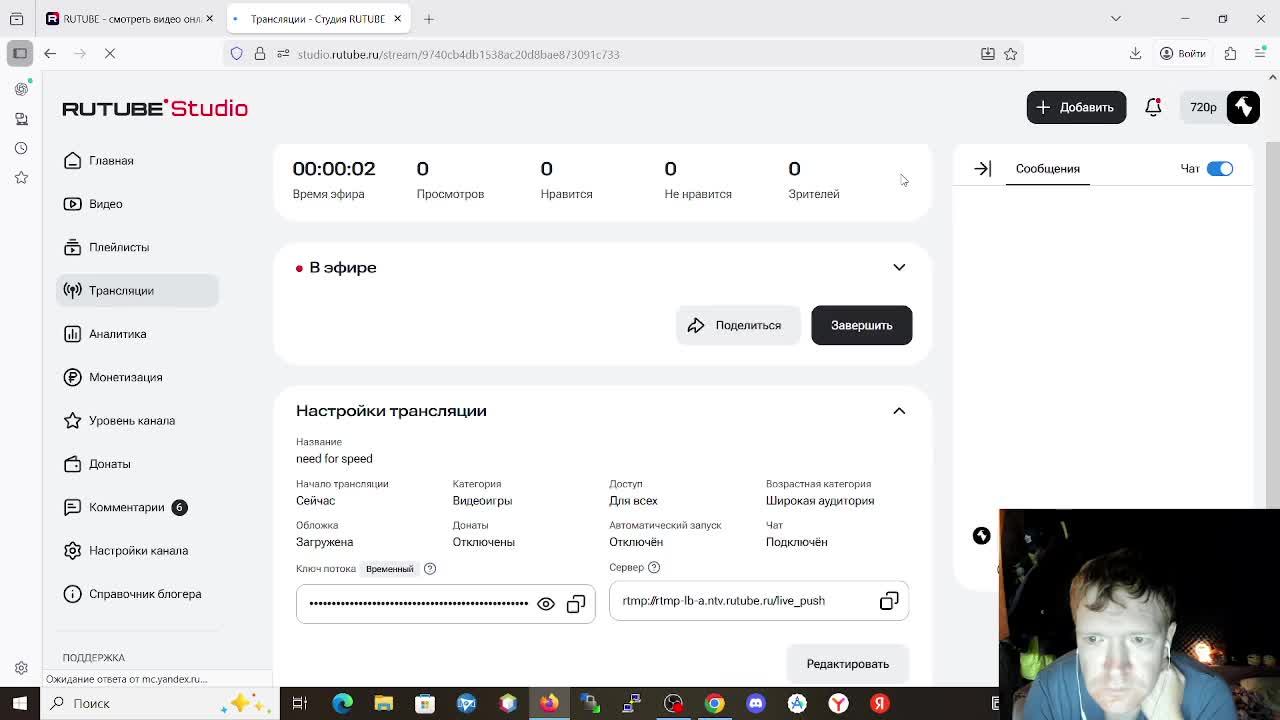Collapse the chat panel arrow icon
This screenshot has height=720, width=1280.
coord(982,169)
